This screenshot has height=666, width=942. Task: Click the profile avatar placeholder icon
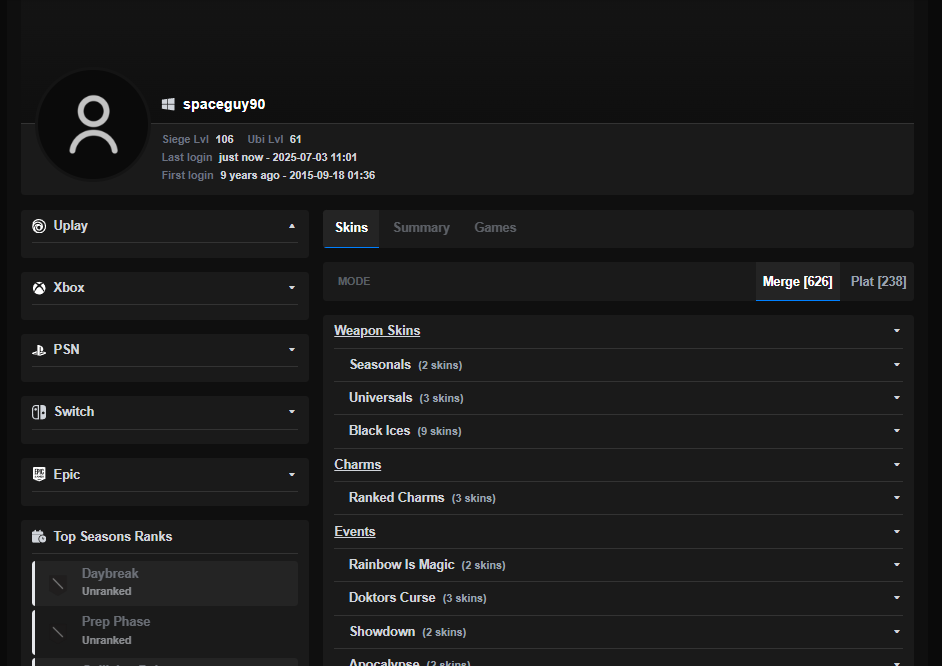point(93,124)
